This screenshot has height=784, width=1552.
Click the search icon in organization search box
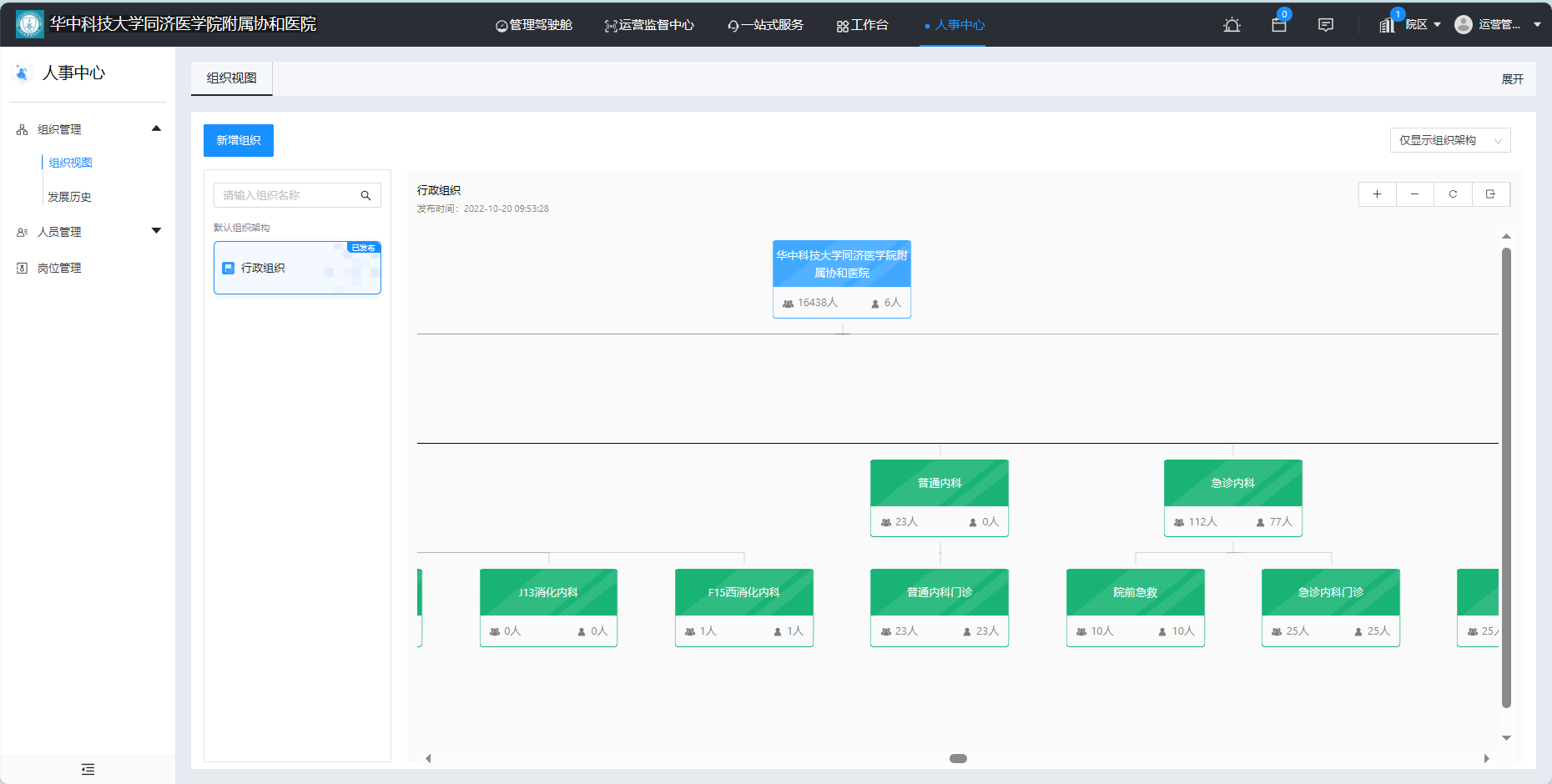tap(365, 195)
